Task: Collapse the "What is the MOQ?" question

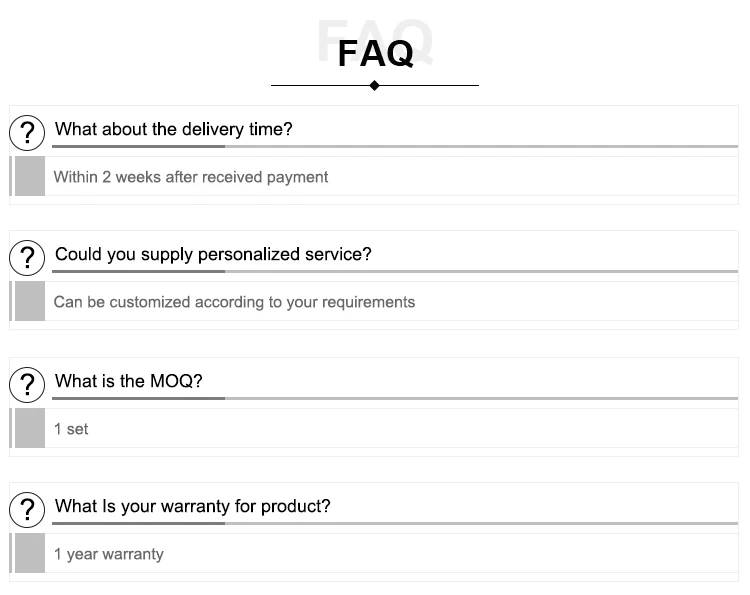Action: point(129,381)
